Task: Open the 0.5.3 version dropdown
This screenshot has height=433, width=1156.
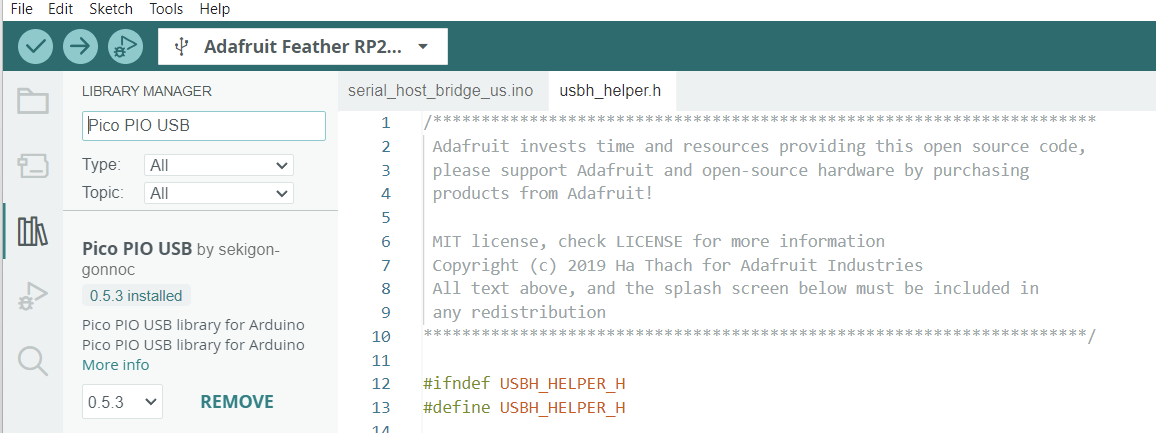Action: [x=122, y=402]
